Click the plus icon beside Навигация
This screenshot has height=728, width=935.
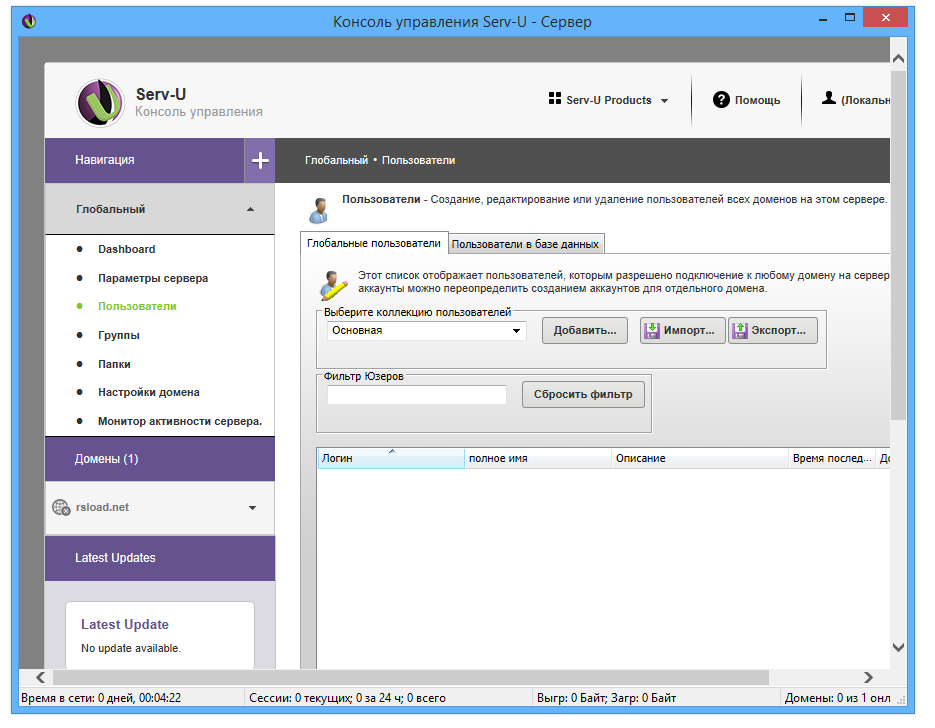[260, 160]
